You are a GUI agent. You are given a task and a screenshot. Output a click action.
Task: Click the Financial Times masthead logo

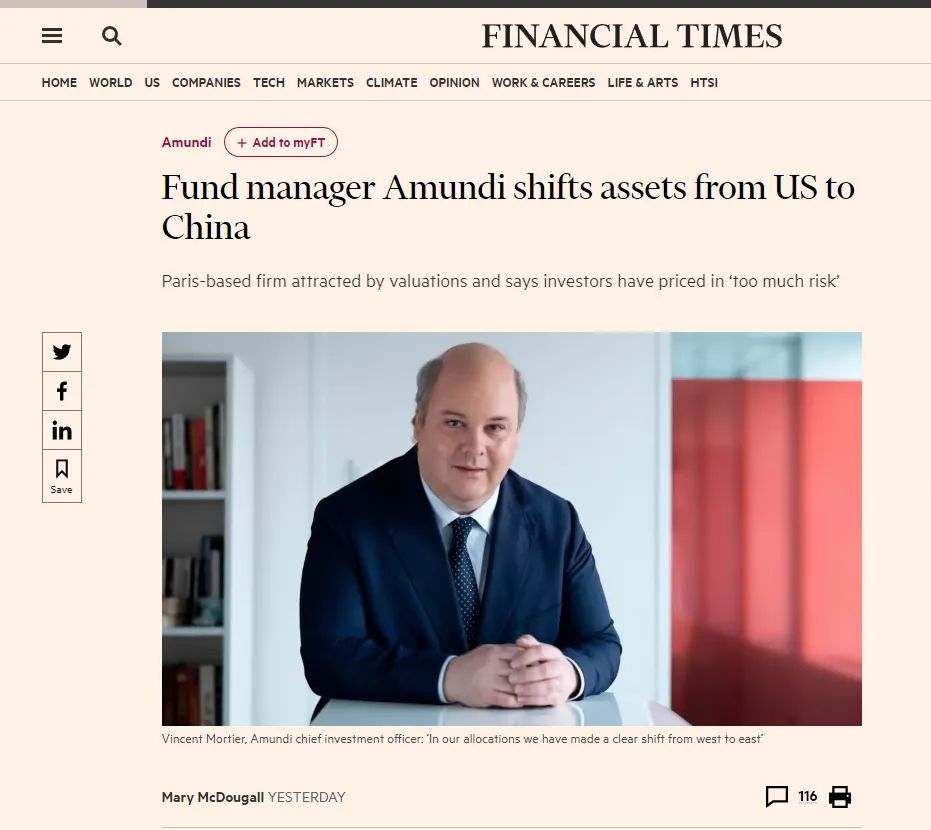(632, 36)
